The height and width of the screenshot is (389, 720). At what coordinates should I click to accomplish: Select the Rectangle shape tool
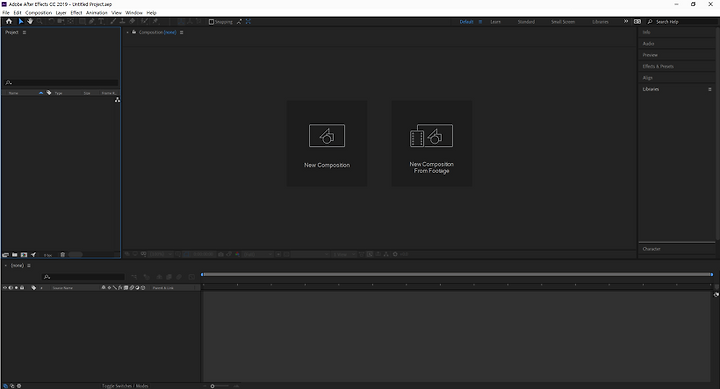82,22
